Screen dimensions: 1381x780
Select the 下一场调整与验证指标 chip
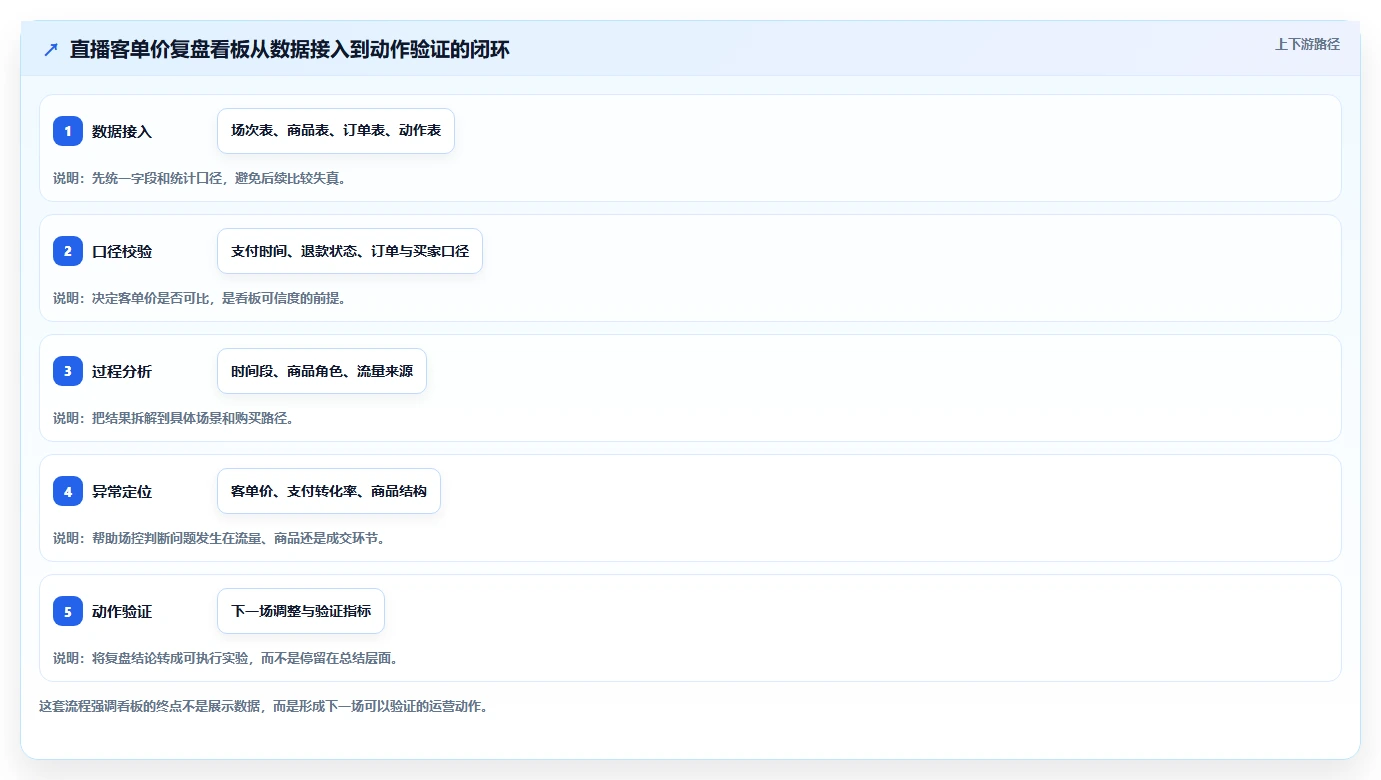pos(301,611)
